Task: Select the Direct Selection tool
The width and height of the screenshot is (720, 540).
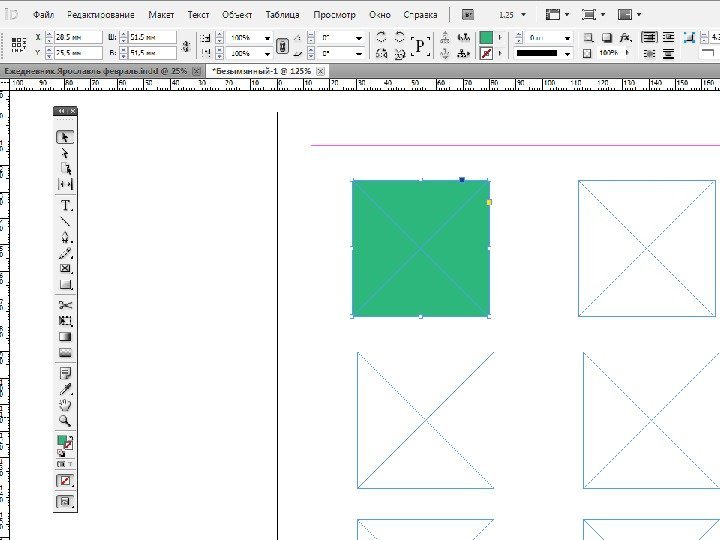Action: pyautogui.click(x=65, y=153)
